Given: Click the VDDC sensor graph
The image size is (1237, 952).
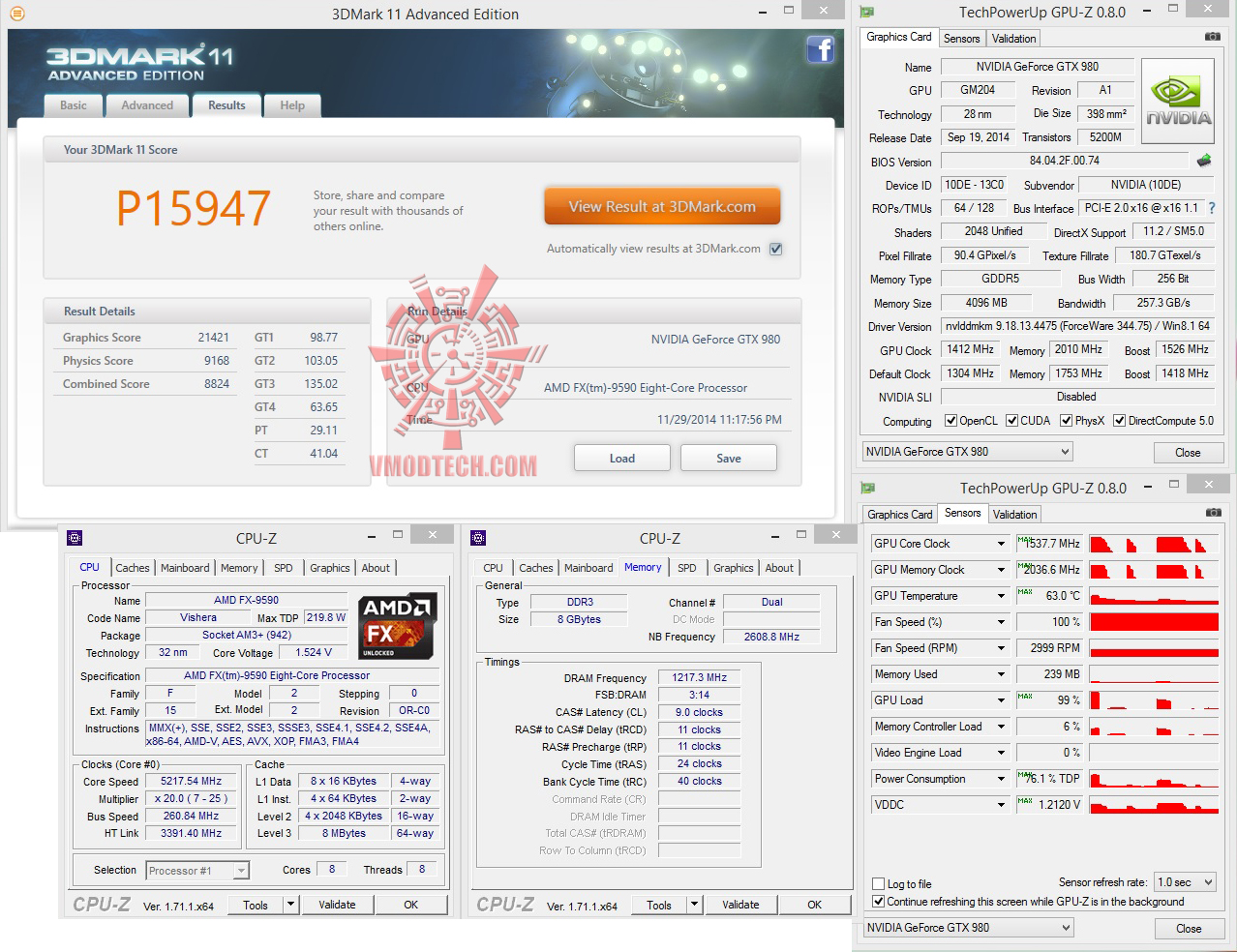Looking at the screenshot, I should point(1154,805).
